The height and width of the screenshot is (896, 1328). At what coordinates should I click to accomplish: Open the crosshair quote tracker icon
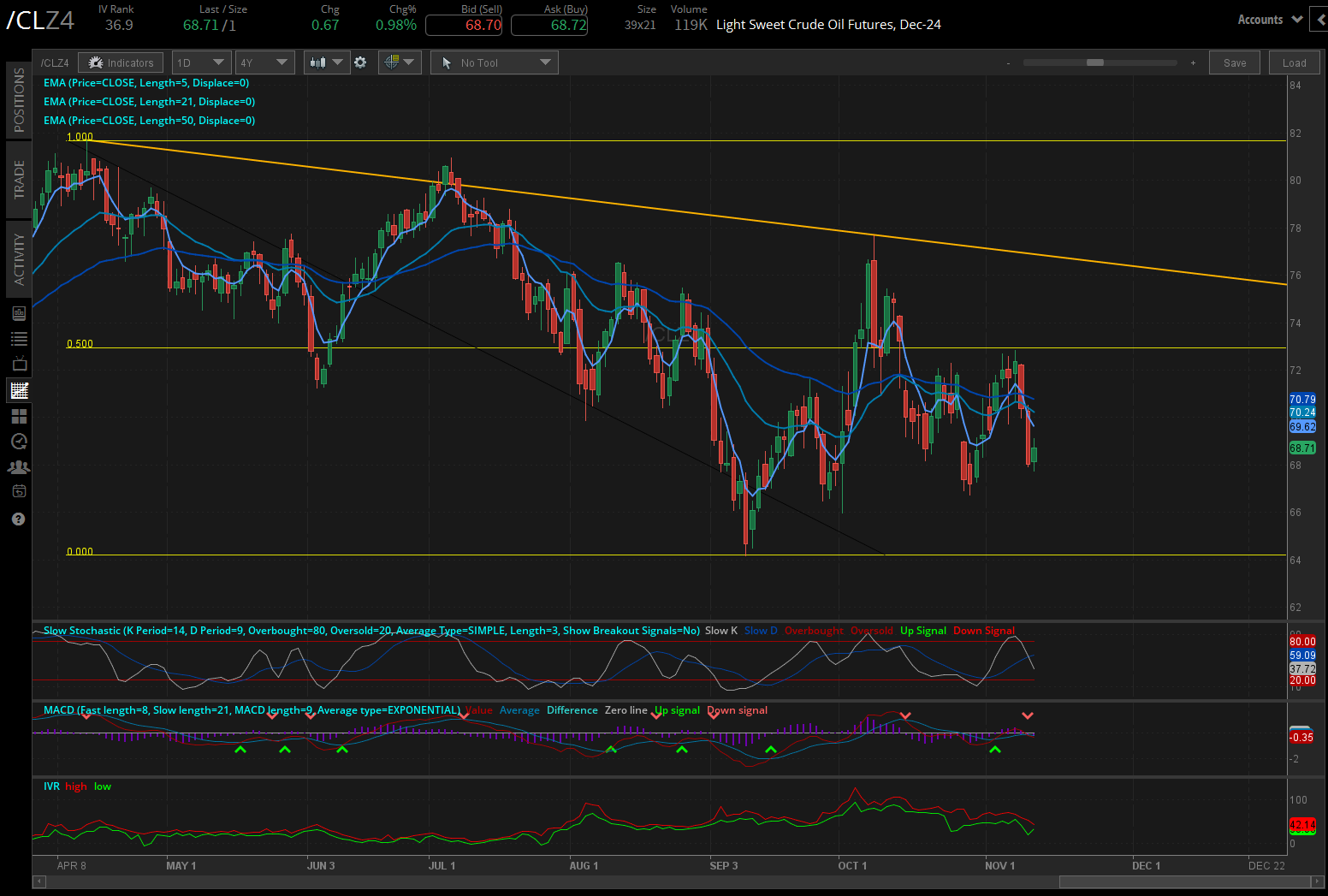pyautogui.click(x=394, y=62)
